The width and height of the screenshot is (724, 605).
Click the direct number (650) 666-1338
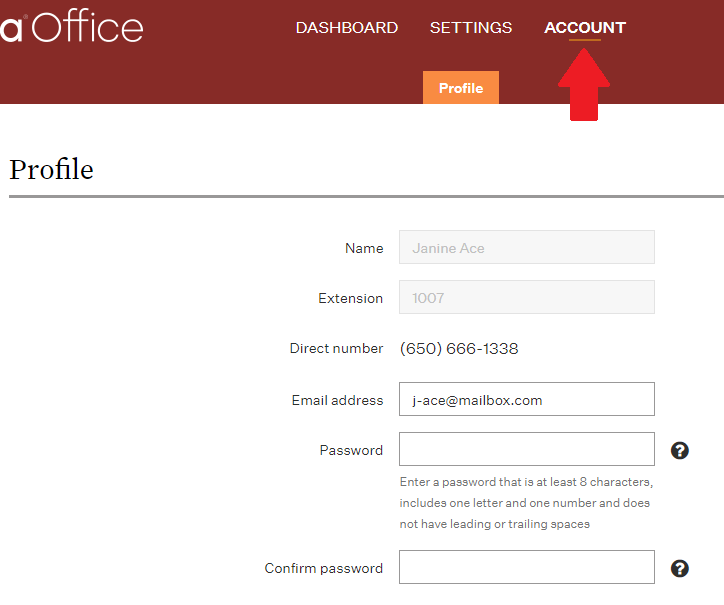pos(459,349)
